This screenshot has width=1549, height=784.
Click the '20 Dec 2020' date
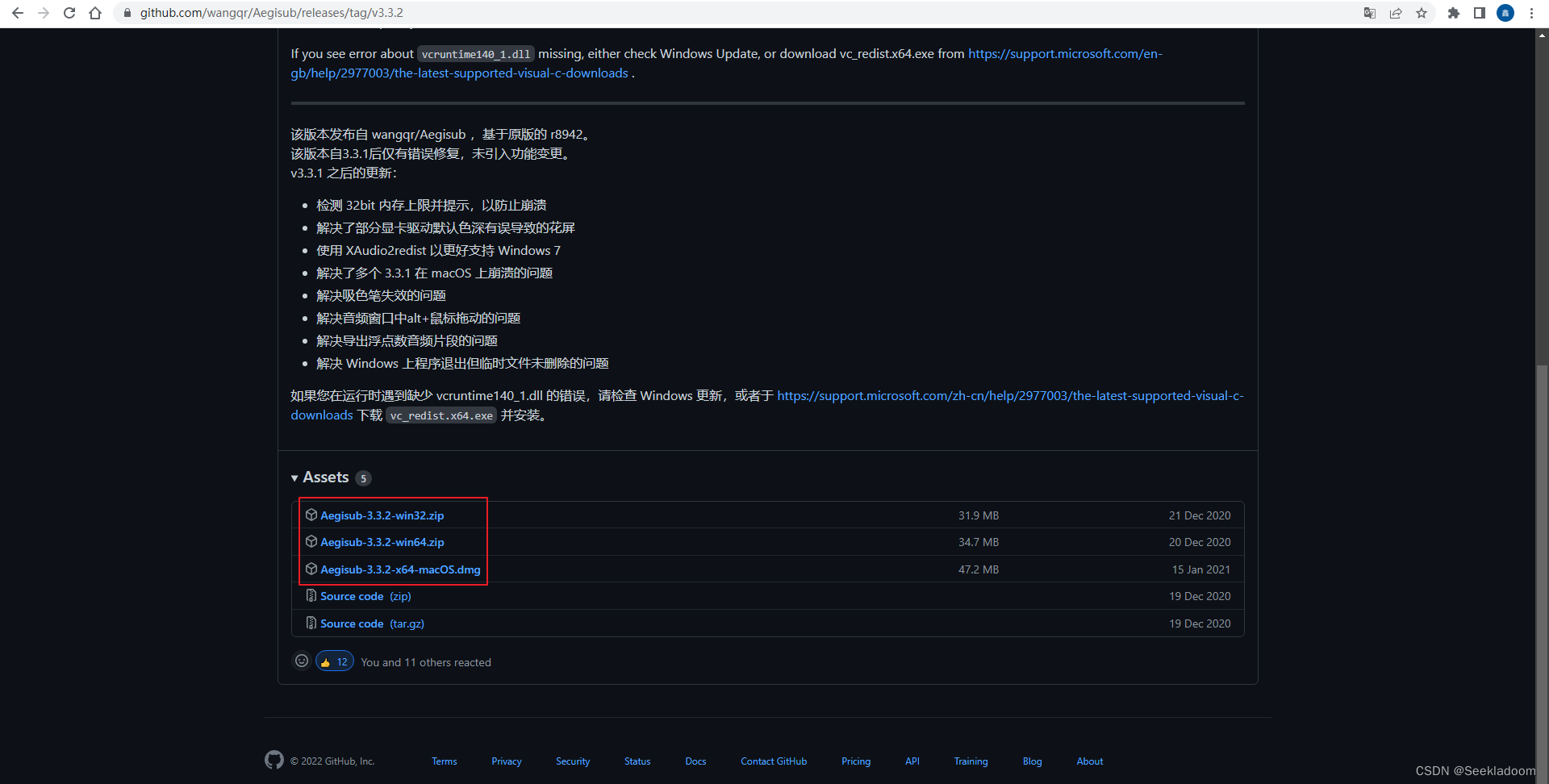point(1200,542)
